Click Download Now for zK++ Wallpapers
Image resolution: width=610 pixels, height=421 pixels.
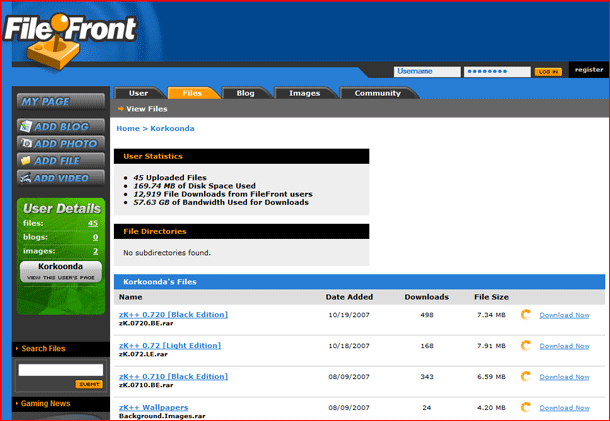coord(564,408)
